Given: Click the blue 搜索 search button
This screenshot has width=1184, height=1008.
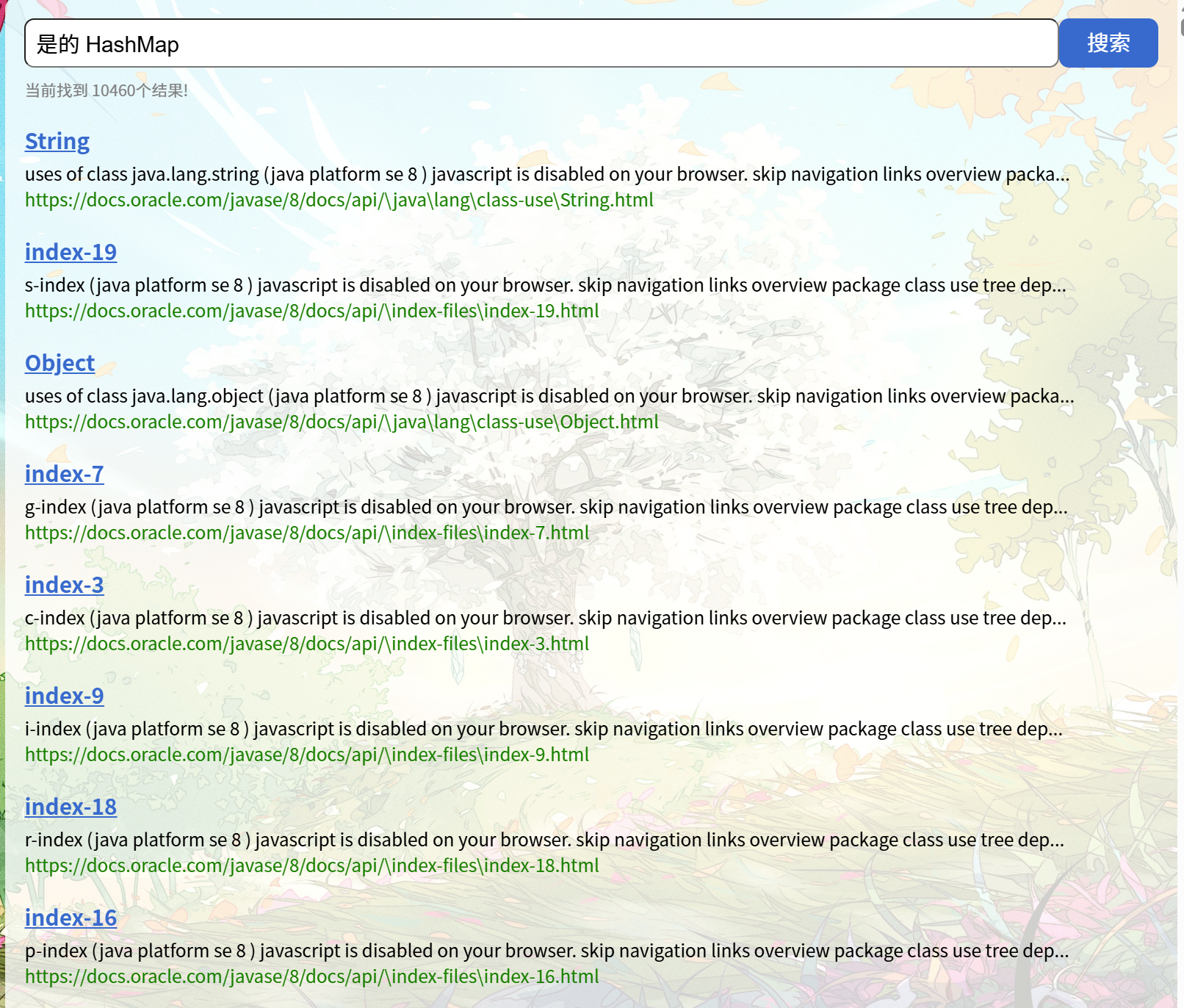Looking at the screenshot, I should tap(1108, 43).
